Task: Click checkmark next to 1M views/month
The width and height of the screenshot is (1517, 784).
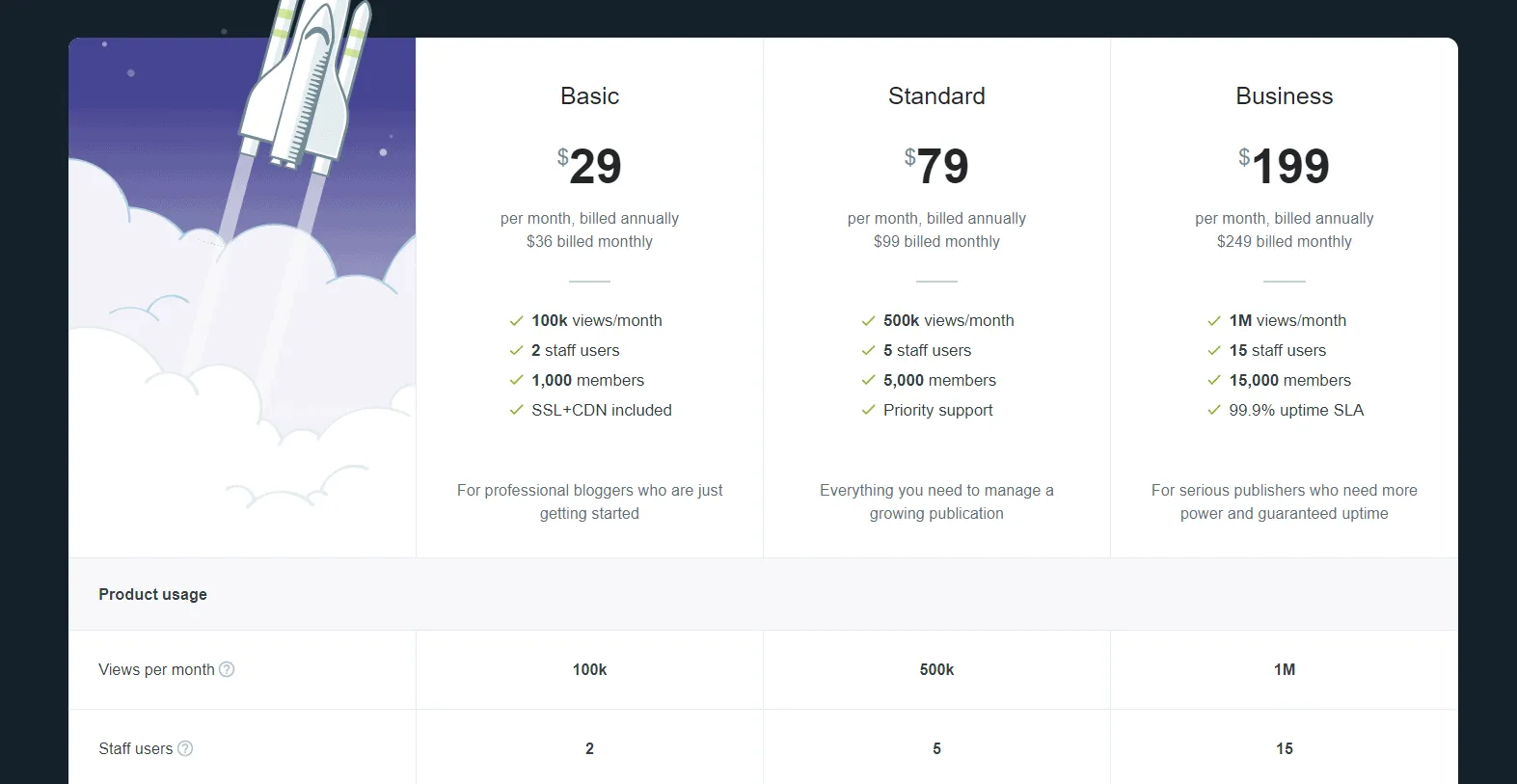Action: [x=1214, y=321]
